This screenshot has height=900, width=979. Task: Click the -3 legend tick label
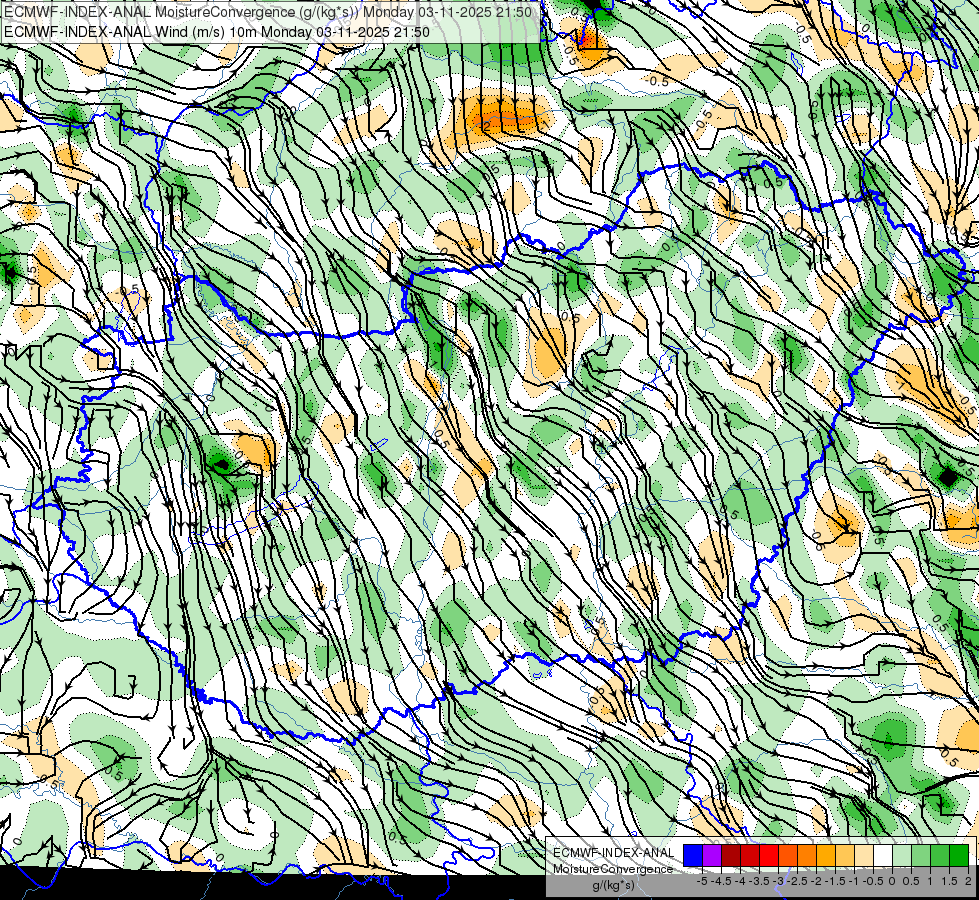(x=778, y=881)
